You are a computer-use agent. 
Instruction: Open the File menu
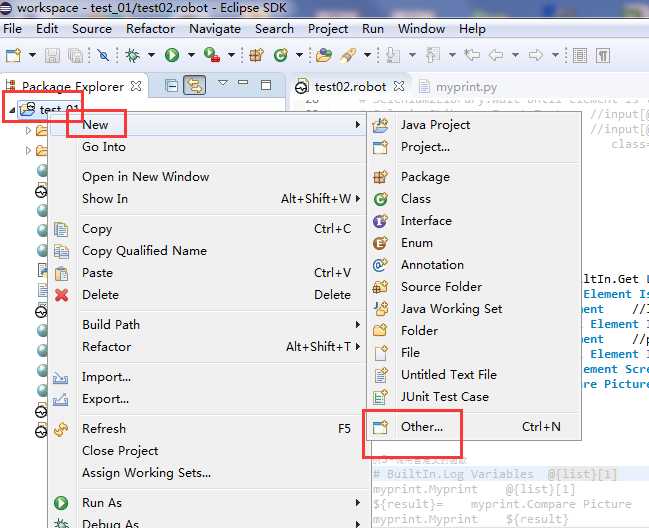pos(12,29)
